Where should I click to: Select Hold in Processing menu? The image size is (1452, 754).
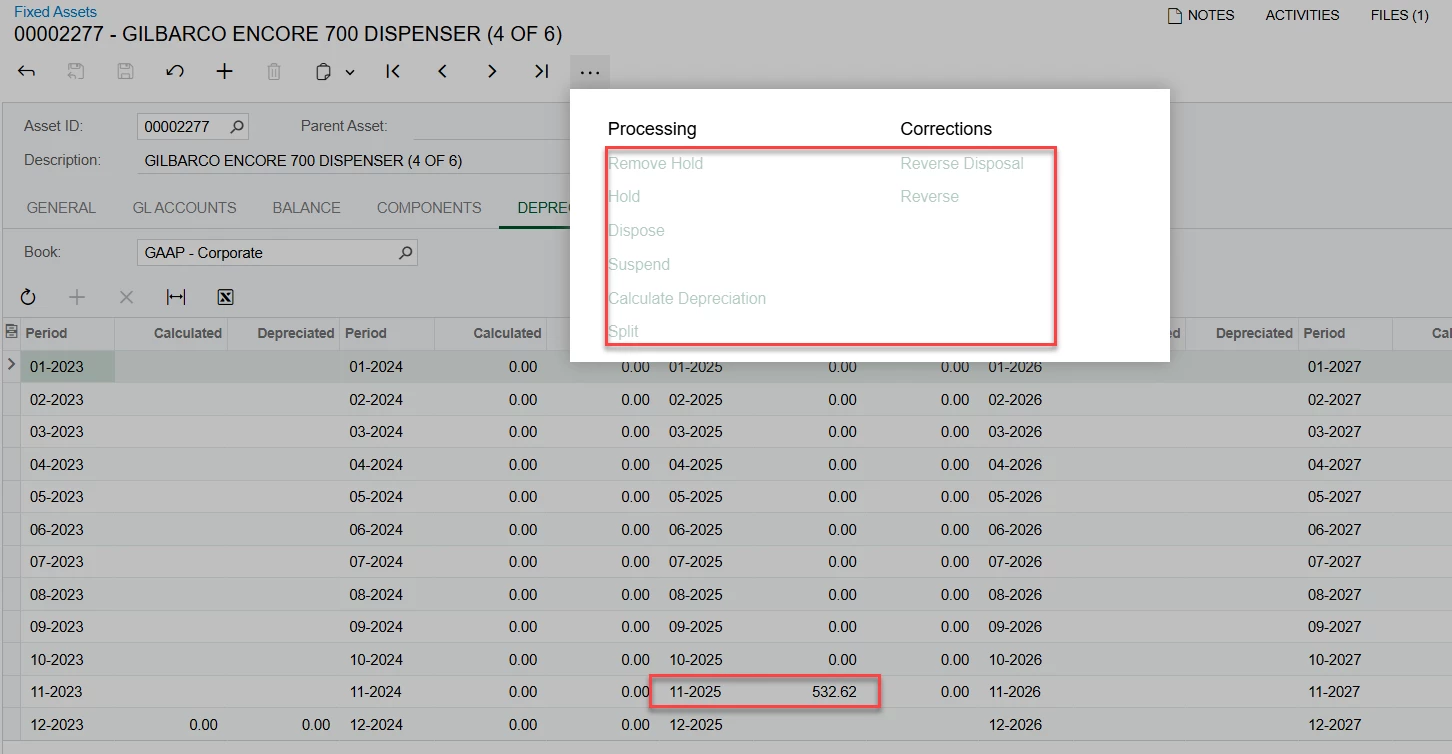(624, 196)
